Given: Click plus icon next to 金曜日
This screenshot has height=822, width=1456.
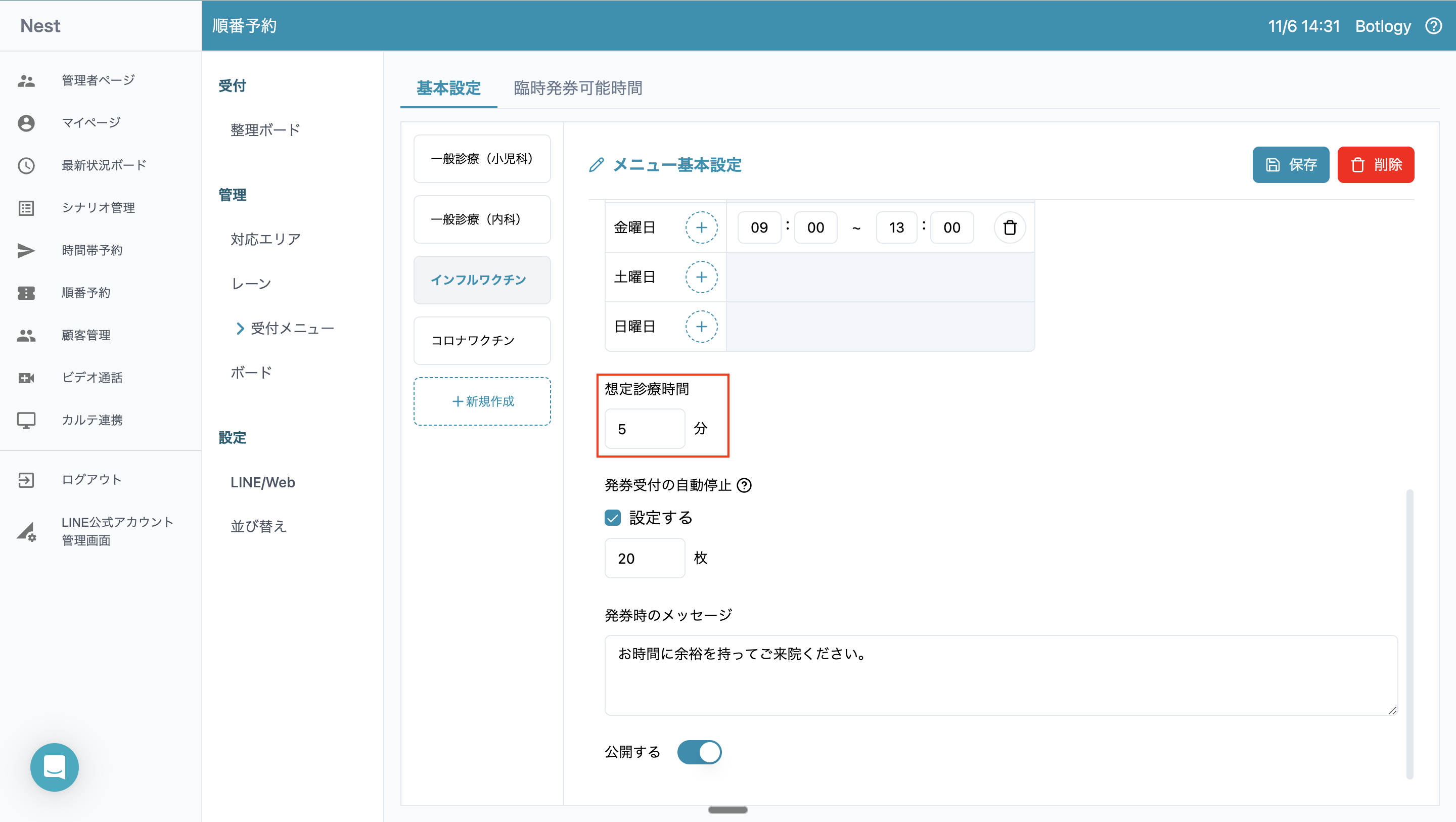Looking at the screenshot, I should (701, 227).
